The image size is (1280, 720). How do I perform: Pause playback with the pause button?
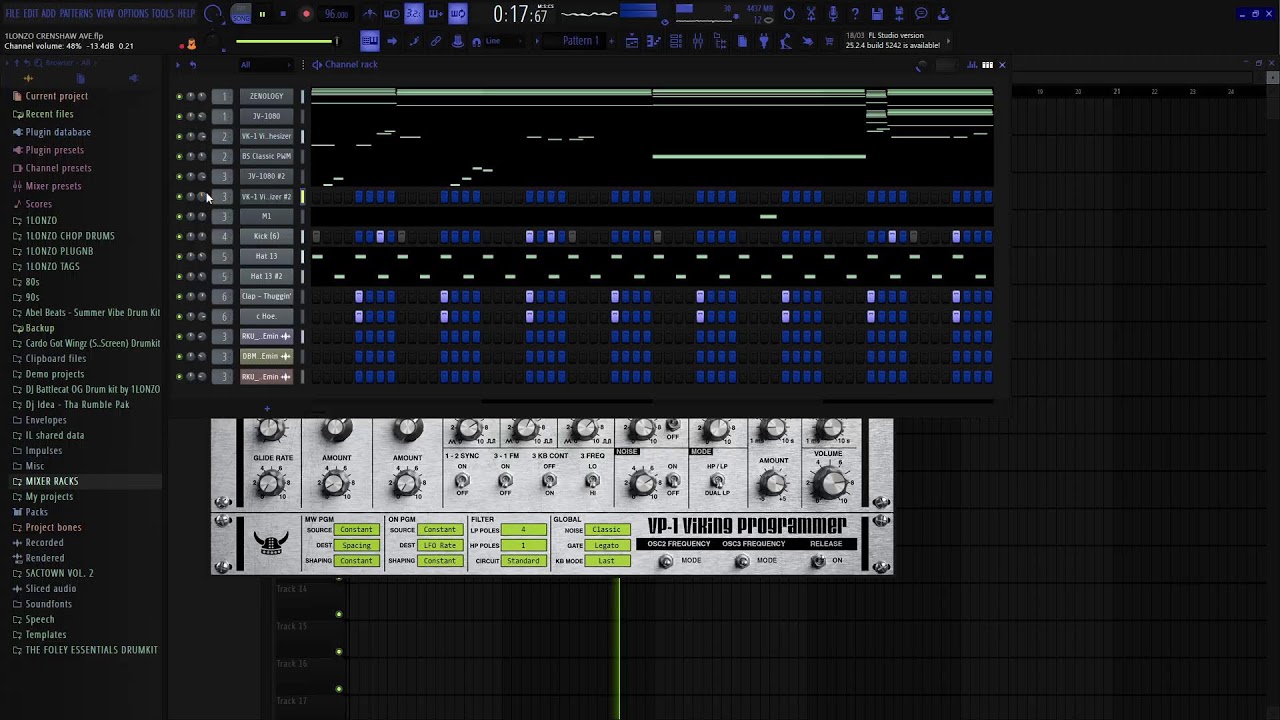click(x=262, y=14)
